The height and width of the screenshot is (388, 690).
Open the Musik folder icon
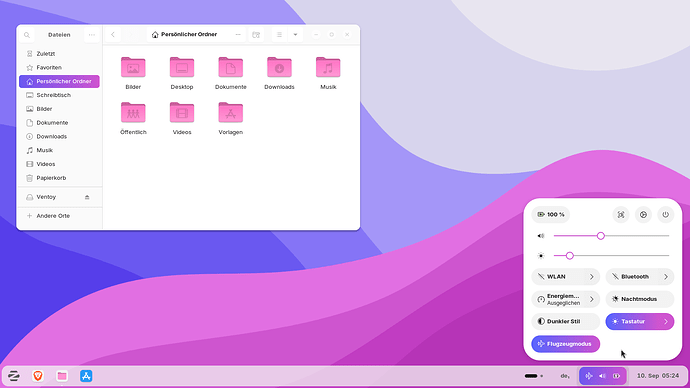coord(328,68)
